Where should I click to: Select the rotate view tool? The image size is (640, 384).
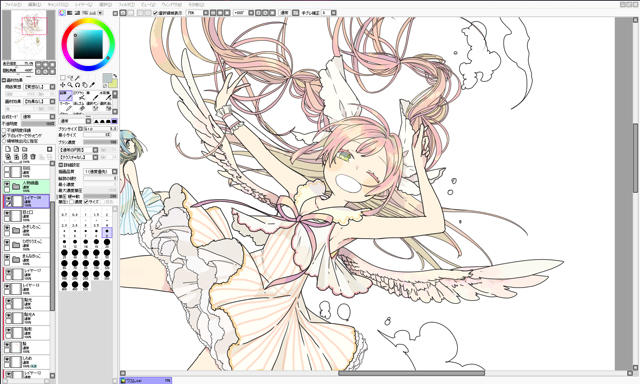point(77,85)
